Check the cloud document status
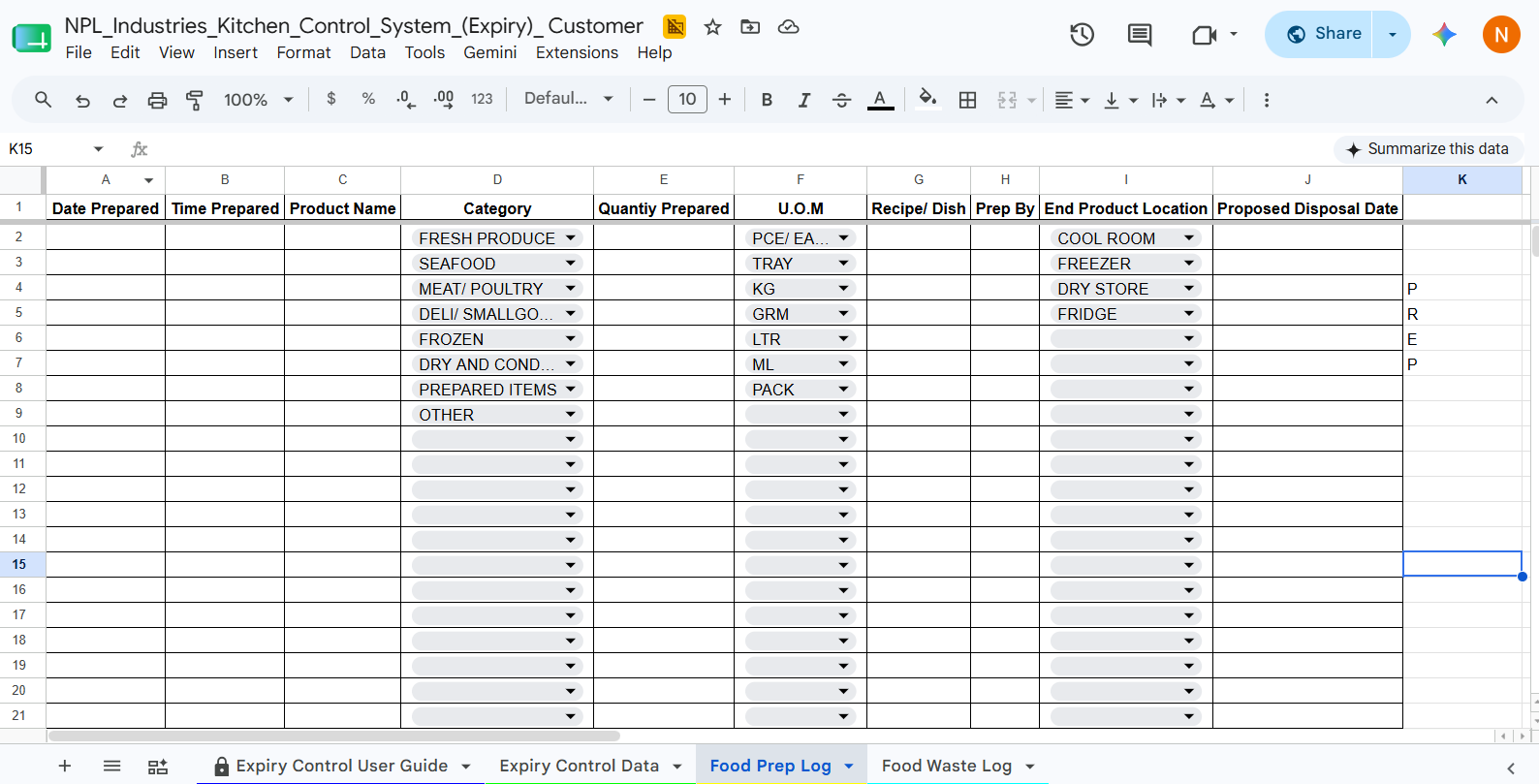 (789, 27)
